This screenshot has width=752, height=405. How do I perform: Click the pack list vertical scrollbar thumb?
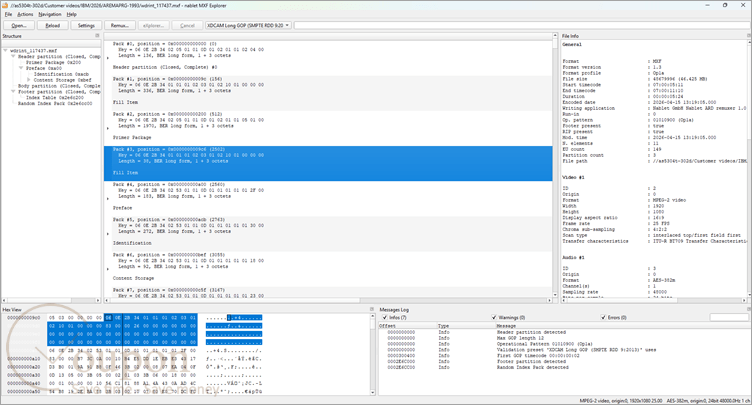pyautogui.click(x=555, y=46)
